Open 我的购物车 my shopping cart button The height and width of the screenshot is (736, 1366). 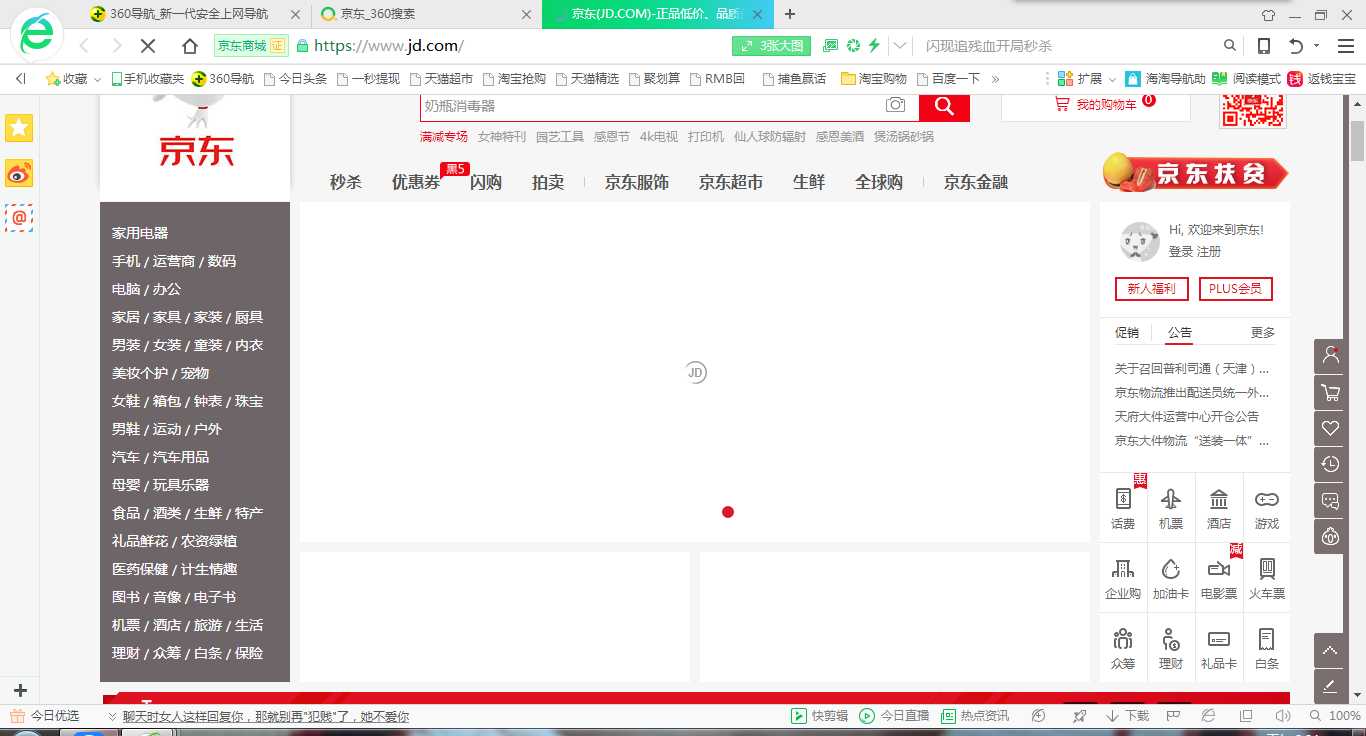click(1096, 105)
